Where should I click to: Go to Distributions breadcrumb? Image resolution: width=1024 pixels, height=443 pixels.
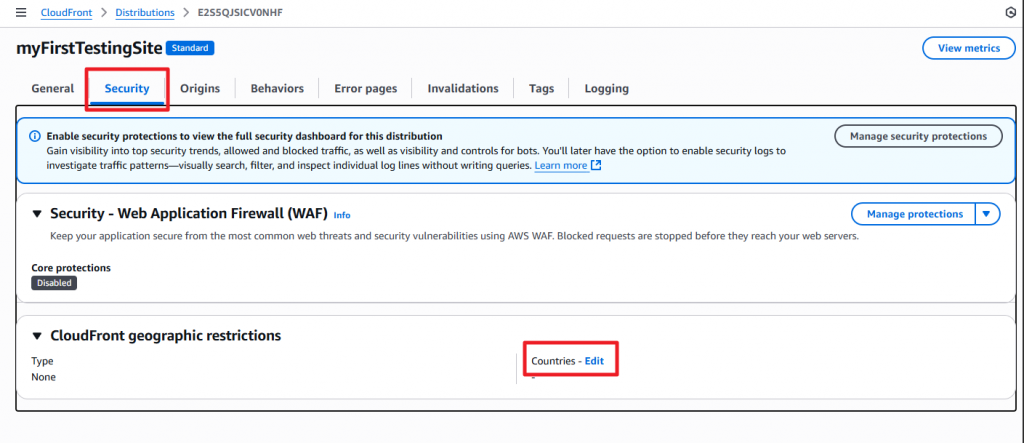145,12
